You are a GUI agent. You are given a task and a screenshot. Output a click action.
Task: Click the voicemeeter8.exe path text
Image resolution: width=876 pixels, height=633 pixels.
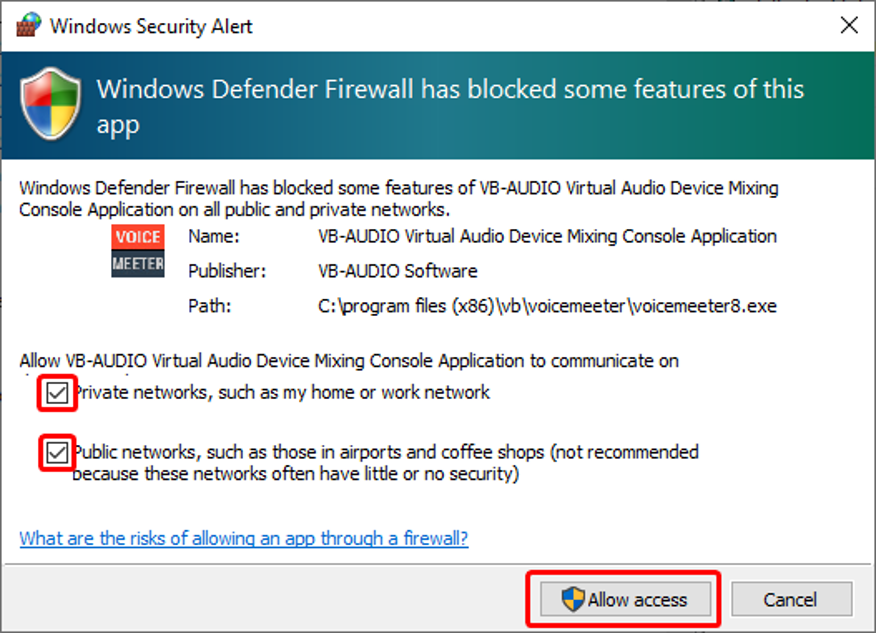(x=548, y=306)
